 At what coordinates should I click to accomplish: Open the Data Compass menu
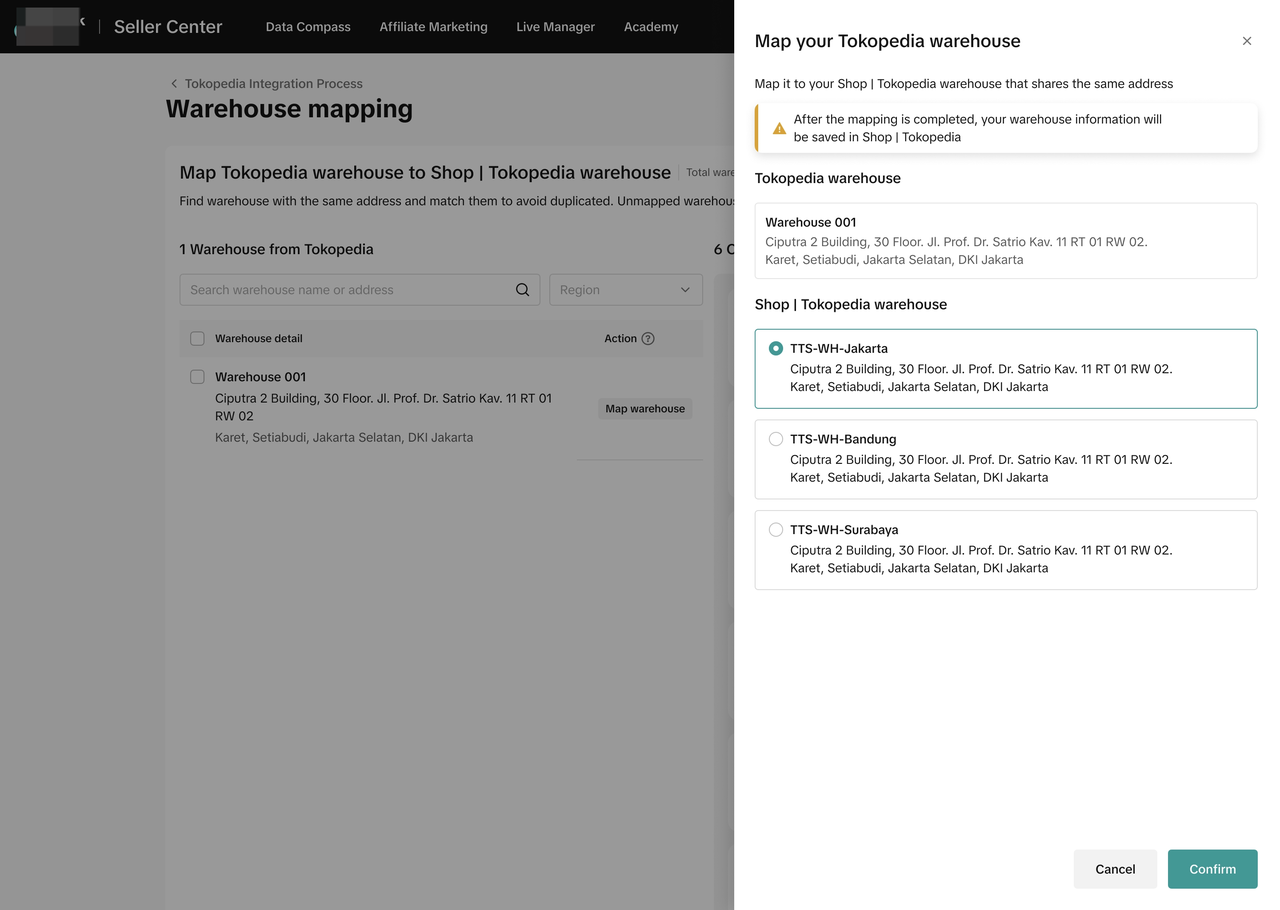[x=308, y=27]
